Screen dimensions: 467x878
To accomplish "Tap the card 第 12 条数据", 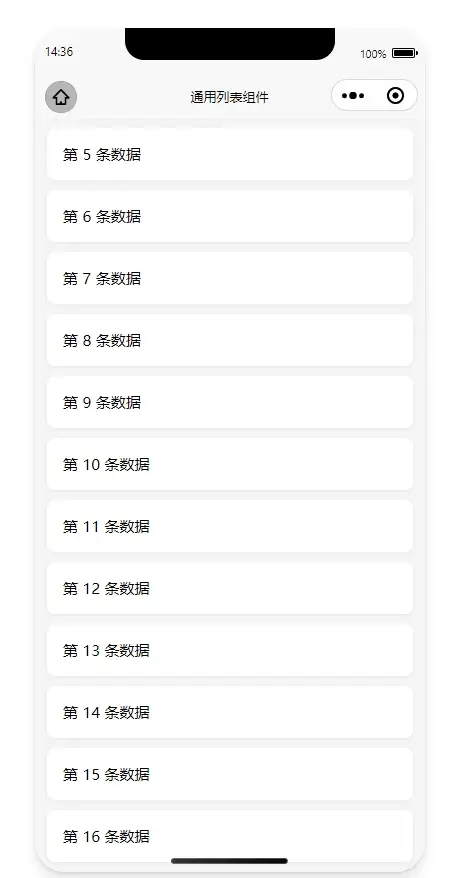I will [230, 589].
